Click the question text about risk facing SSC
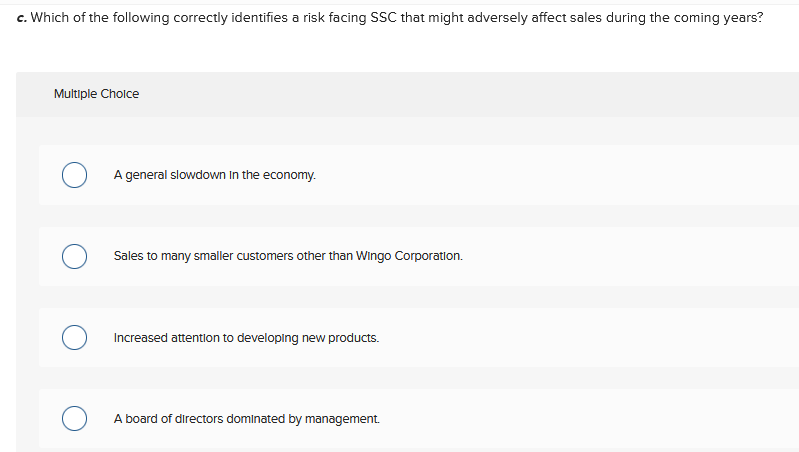This screenshot has height=452, width=799. 400,19
